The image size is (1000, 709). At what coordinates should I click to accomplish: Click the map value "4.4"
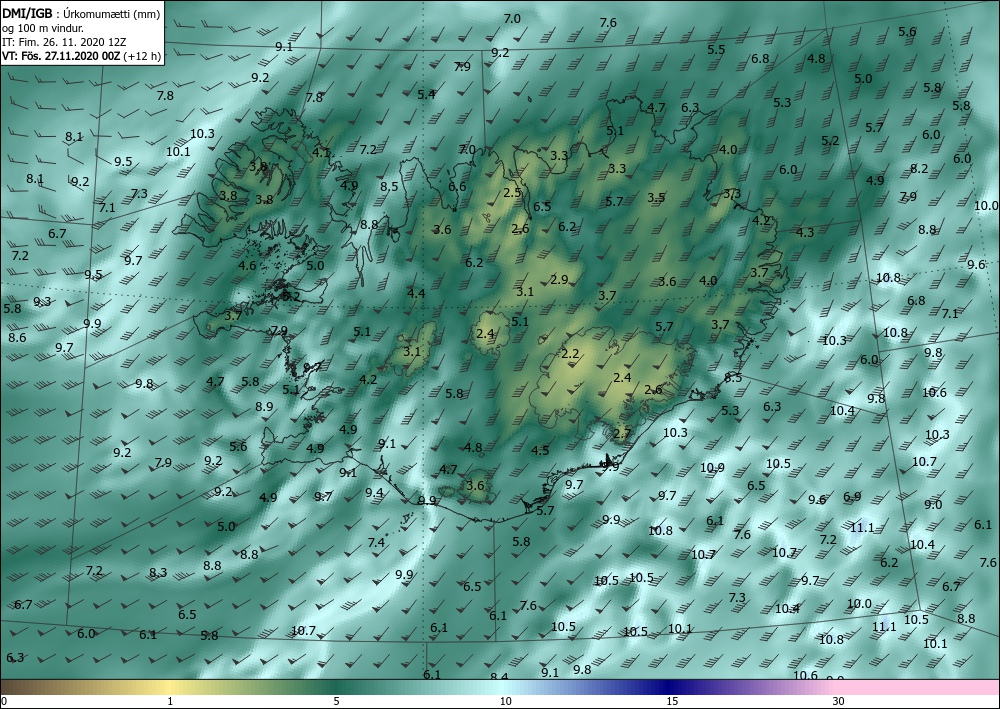coord(416,293)
